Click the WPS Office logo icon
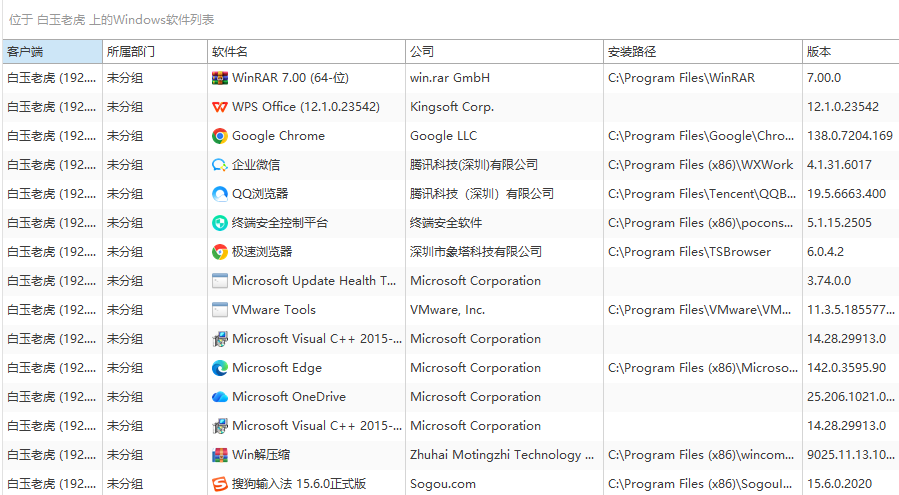This screenshot has width=899, height=495. click(x=220, y=107)
